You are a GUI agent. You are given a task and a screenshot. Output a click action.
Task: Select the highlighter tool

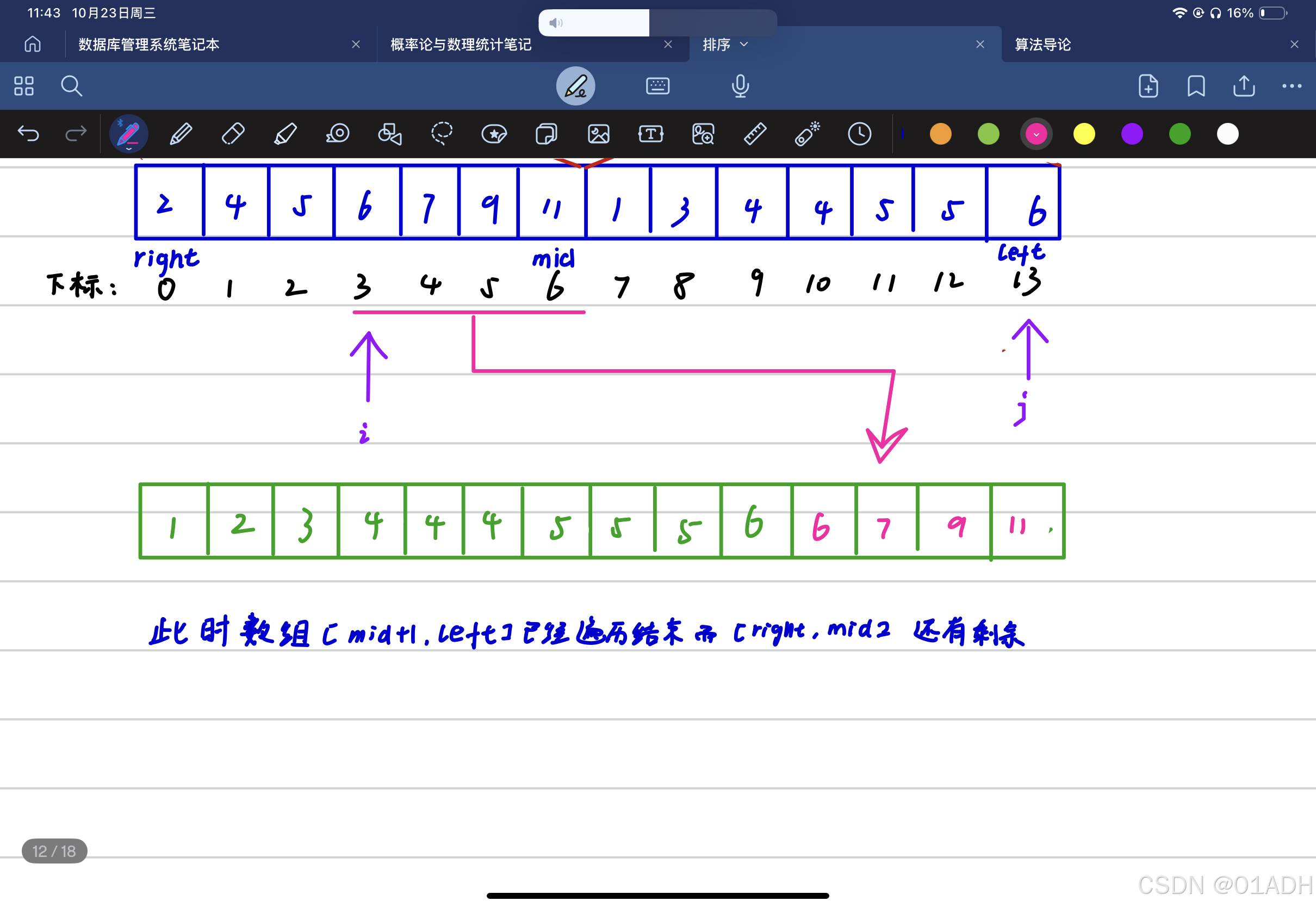coord(285,134)
